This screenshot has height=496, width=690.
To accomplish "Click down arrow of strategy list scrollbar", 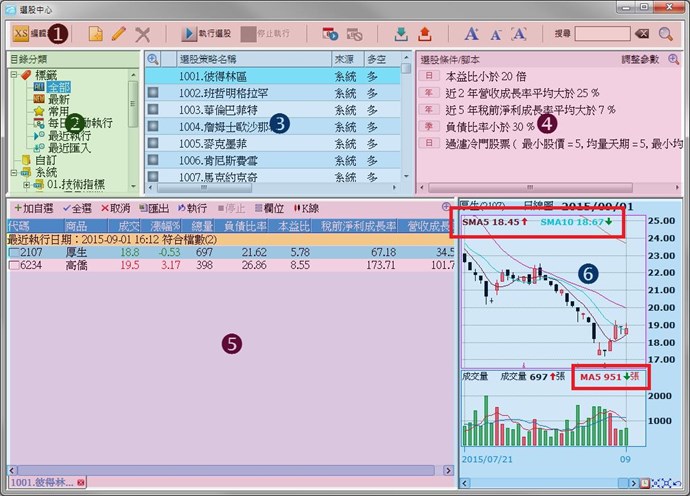I will (406, 176).
